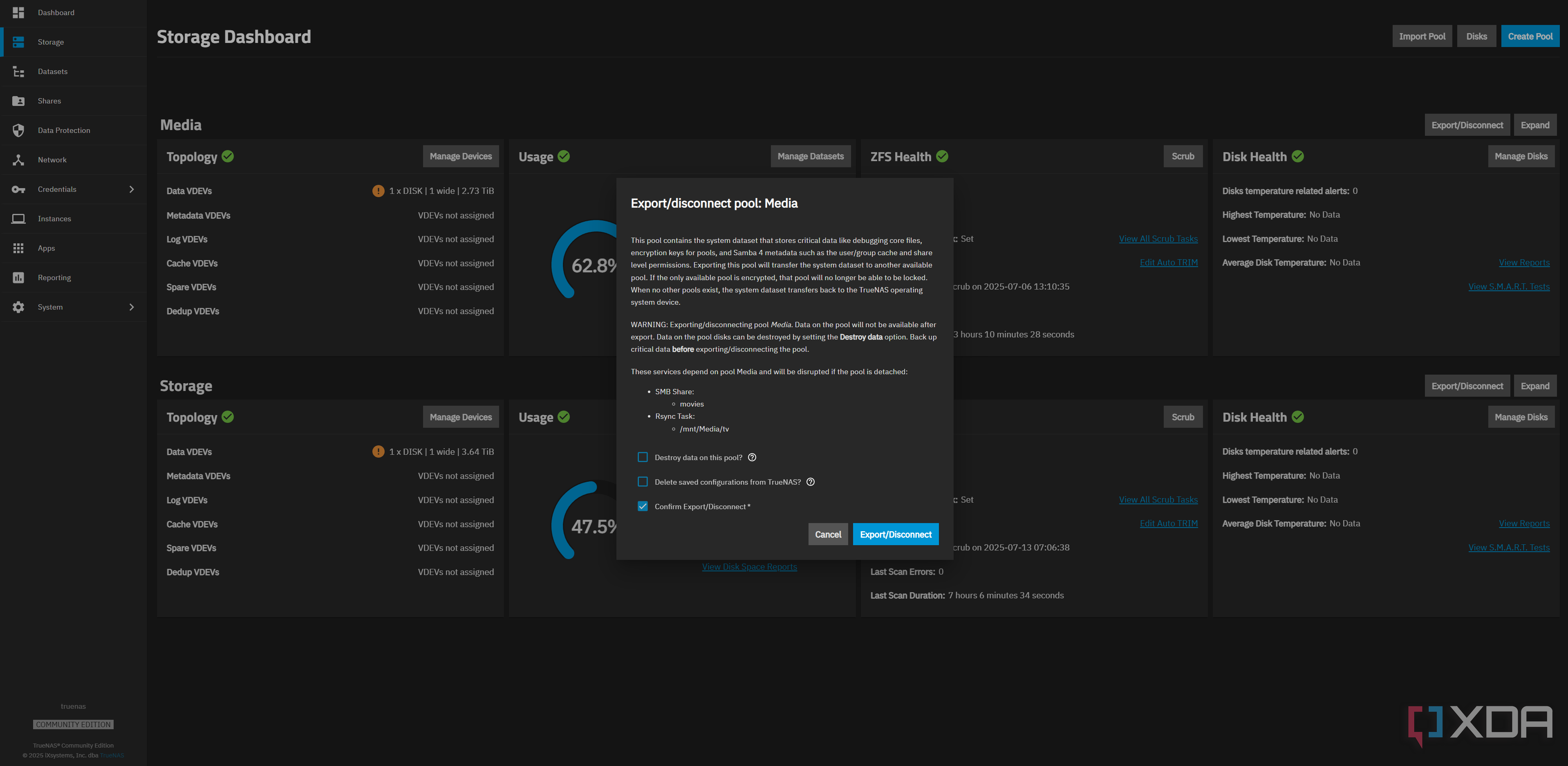Click Manage Disks in Storage Disk Health
Viewport: 1568px width, 766px height.
point(1521,417)
